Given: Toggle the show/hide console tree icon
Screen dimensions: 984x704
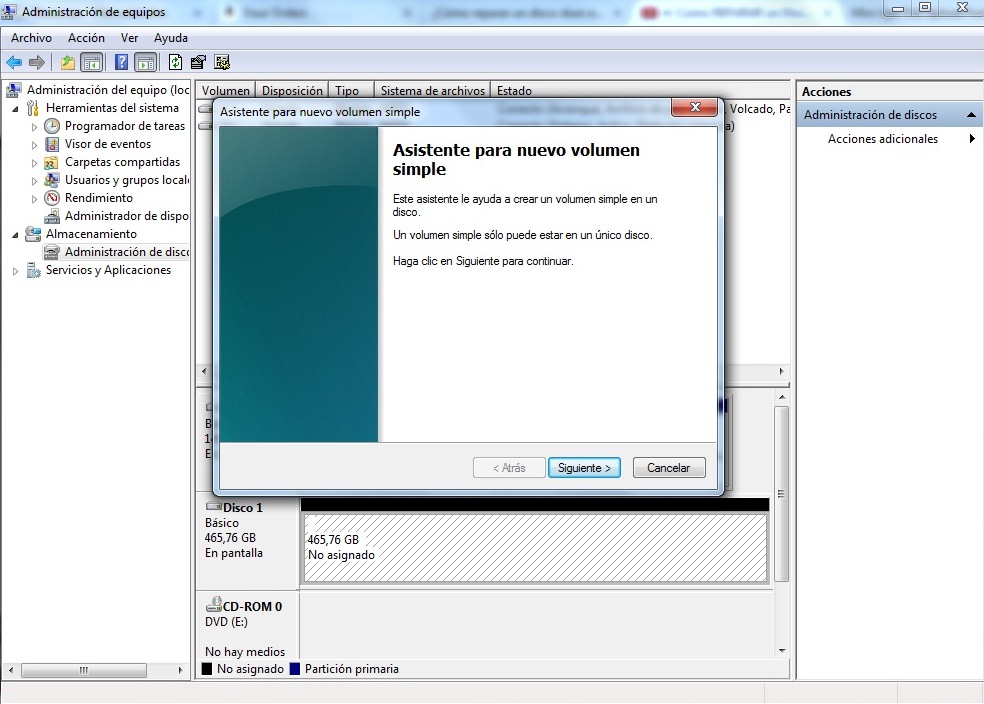Looking at the screenshot, I should (x=92, y=62).
